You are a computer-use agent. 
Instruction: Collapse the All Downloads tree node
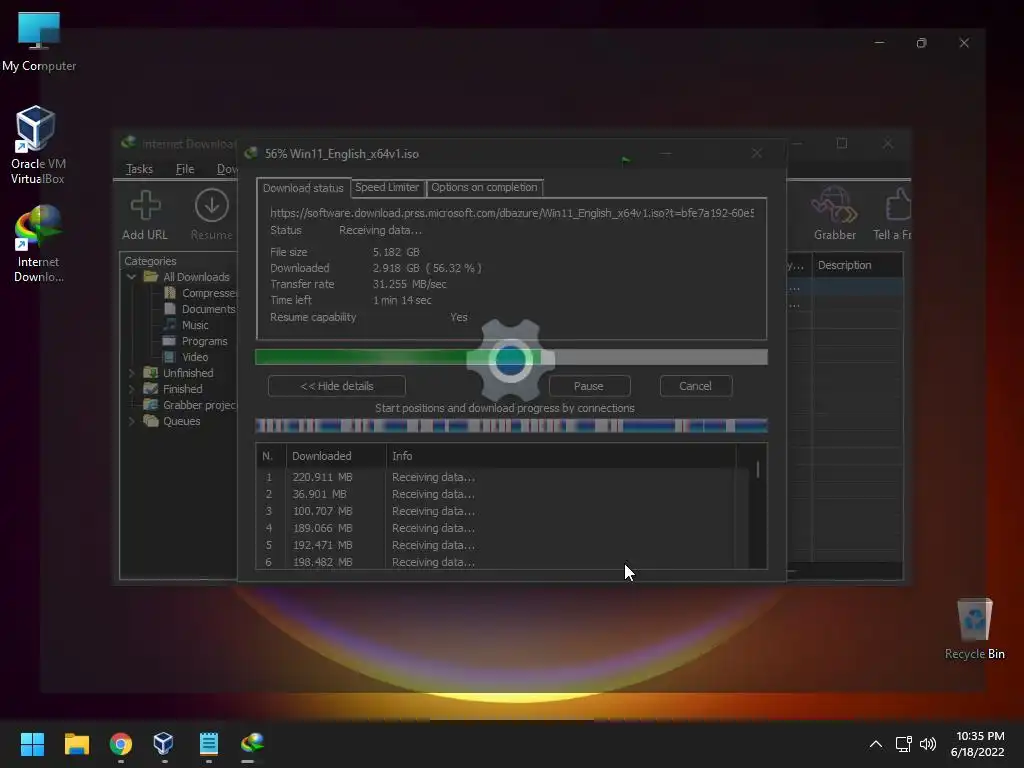tap(132, 277)
